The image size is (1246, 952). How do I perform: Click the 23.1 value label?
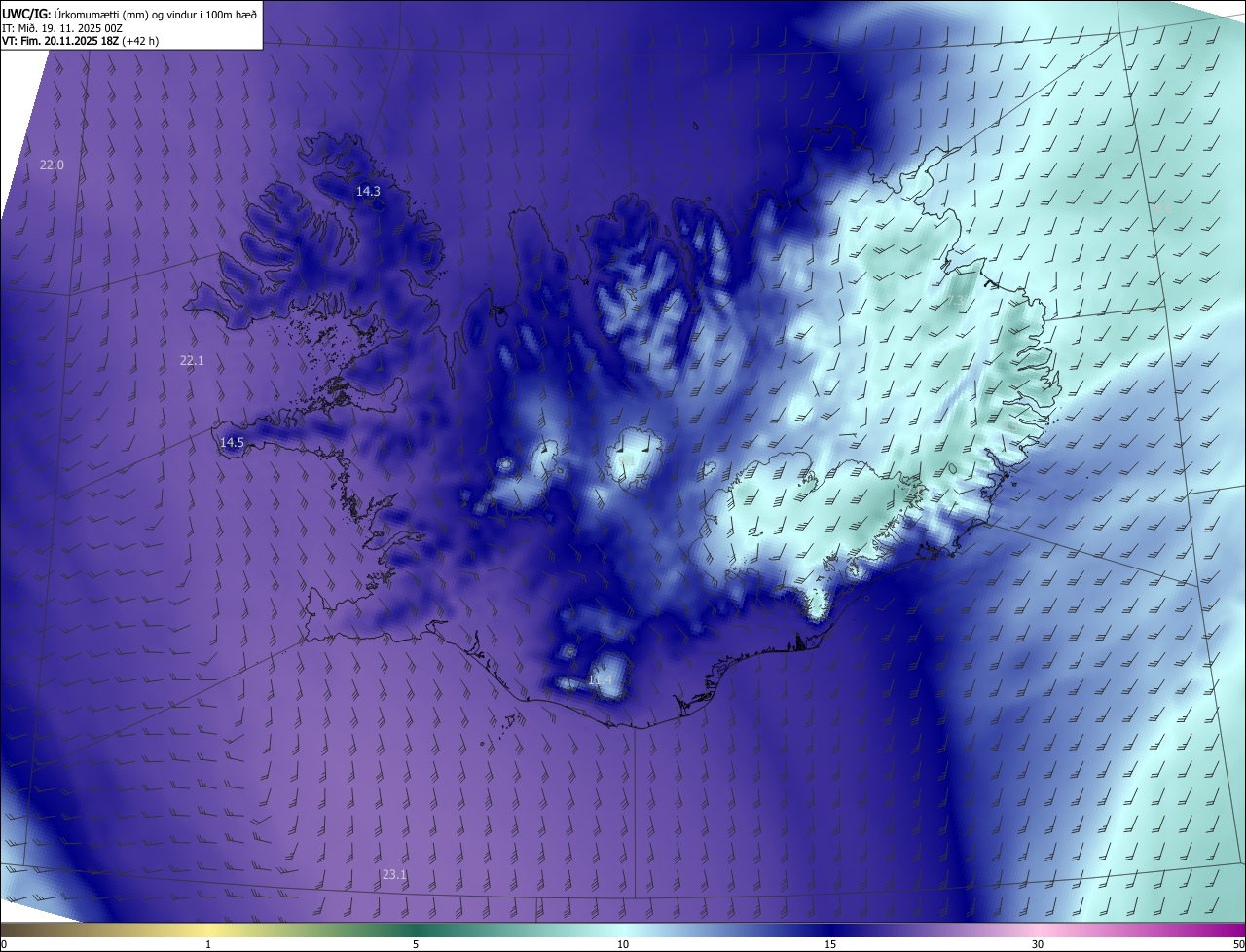[394, 875]
